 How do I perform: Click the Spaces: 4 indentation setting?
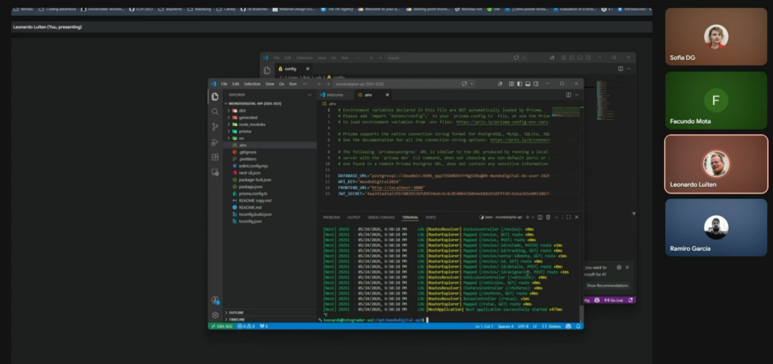505,326
